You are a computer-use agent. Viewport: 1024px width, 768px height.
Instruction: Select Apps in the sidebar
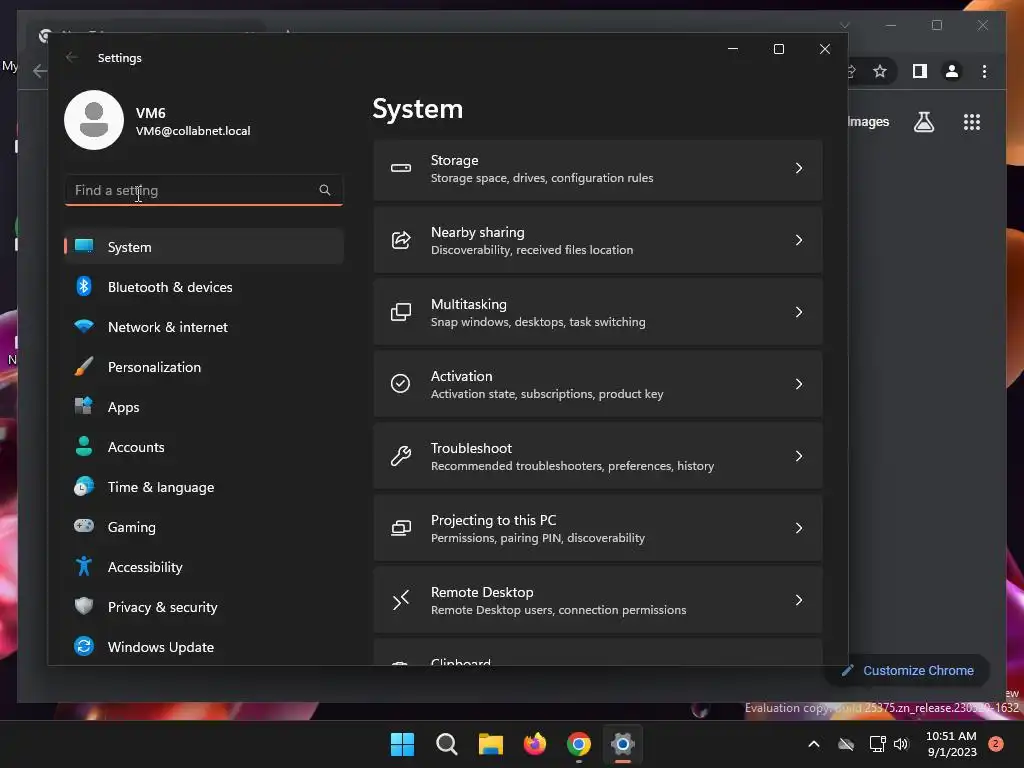204,407
